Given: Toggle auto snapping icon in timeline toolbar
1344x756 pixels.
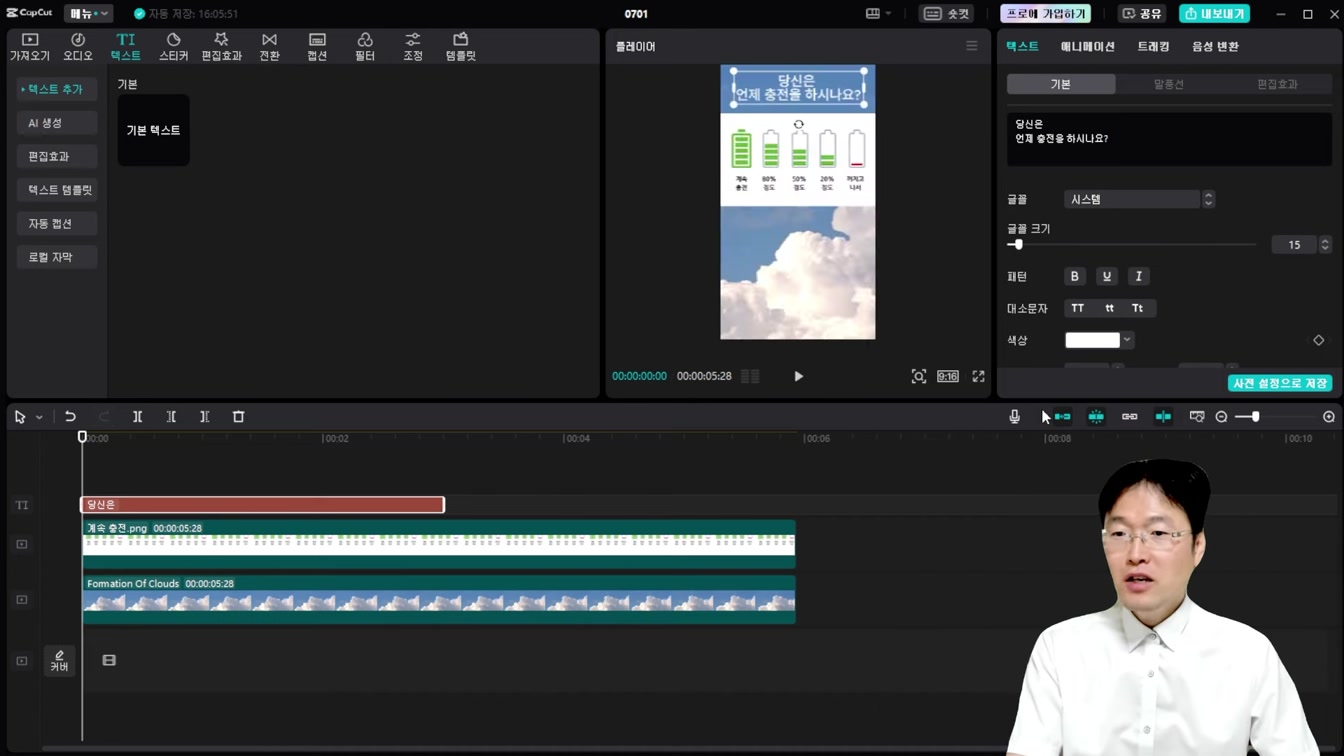Looking at the screenshot, I should coord(1096,417).
